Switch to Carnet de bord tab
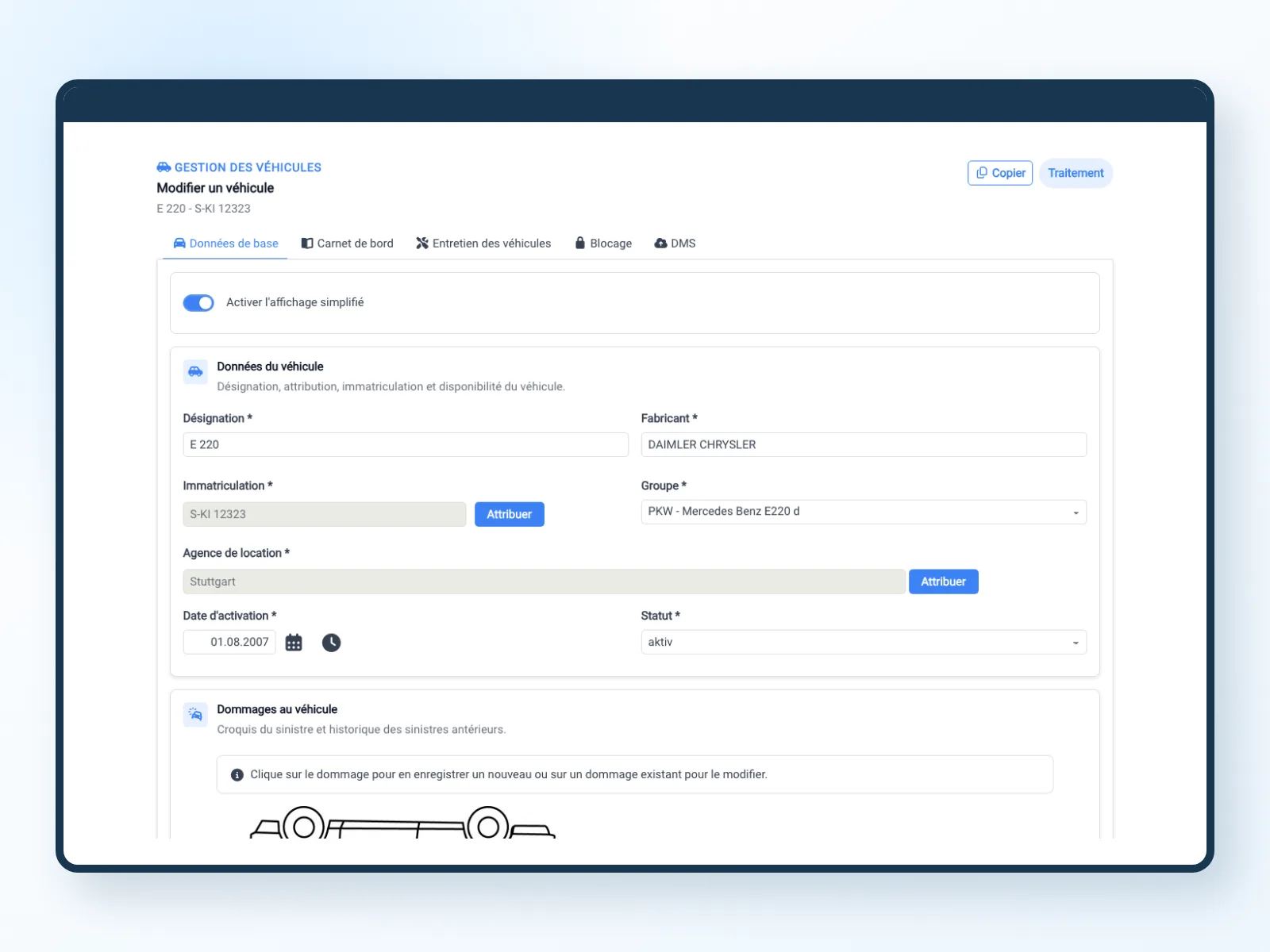Screen dimensions: 1270x952 tap(348, 244)
